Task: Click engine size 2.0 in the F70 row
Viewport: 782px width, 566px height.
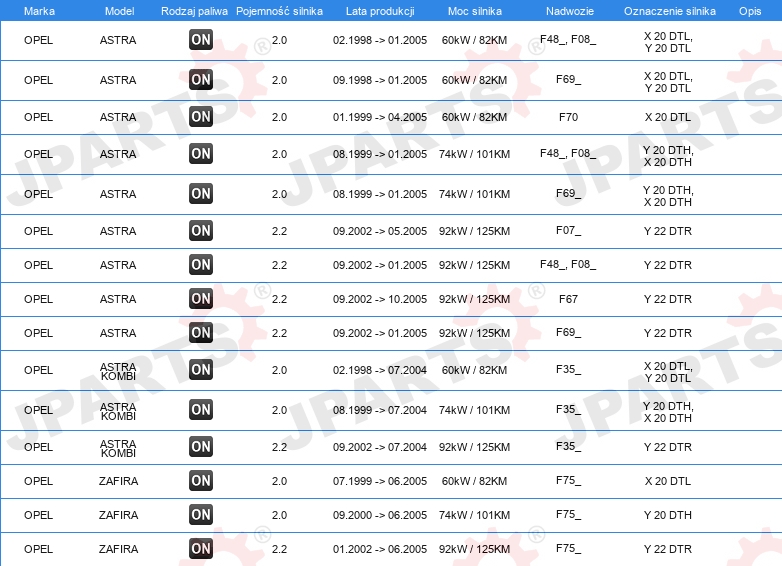Action: [x=279, y=117]
